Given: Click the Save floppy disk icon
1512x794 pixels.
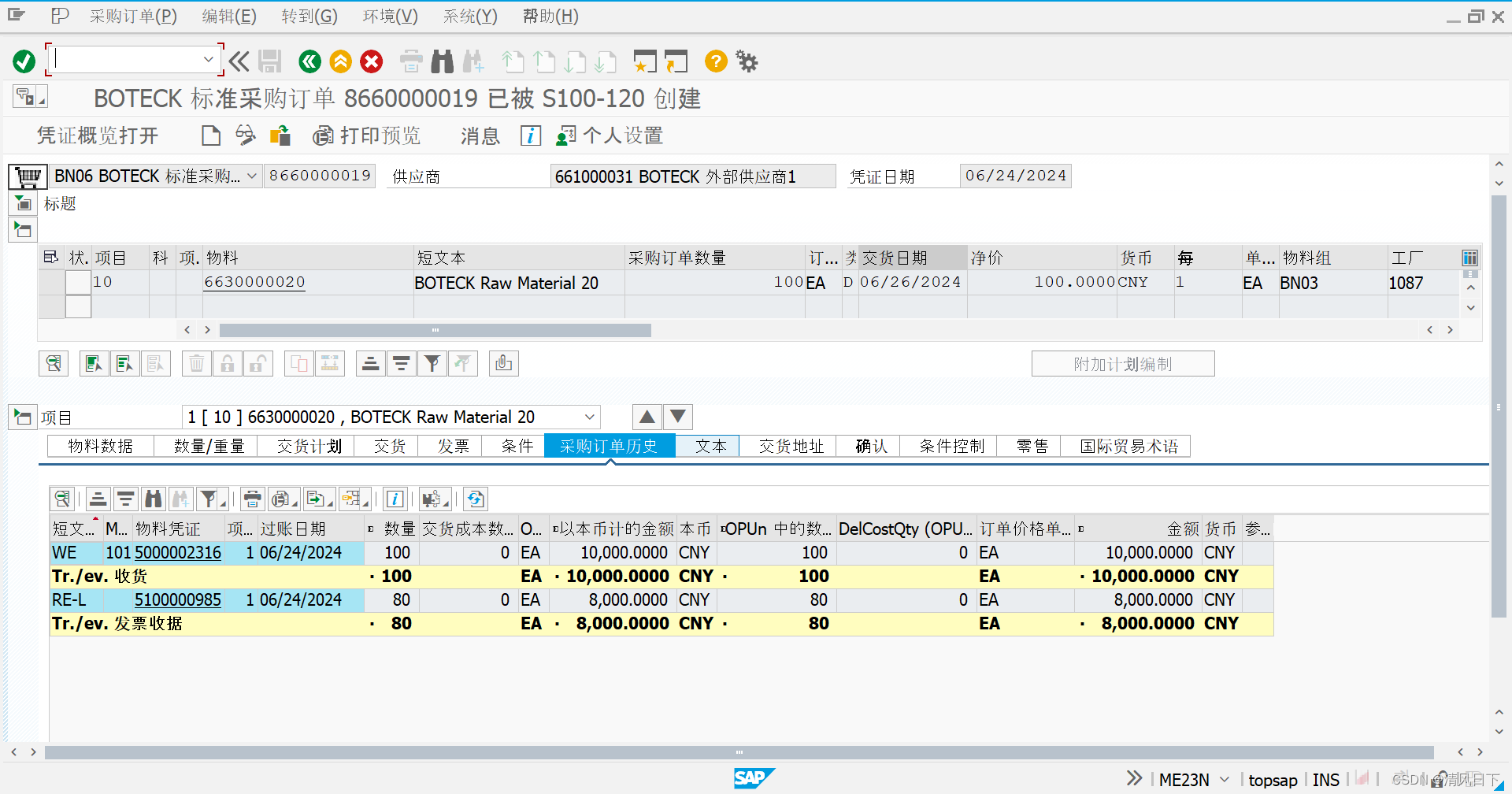Looking at the screenshot, I should [x=270, y=61].
